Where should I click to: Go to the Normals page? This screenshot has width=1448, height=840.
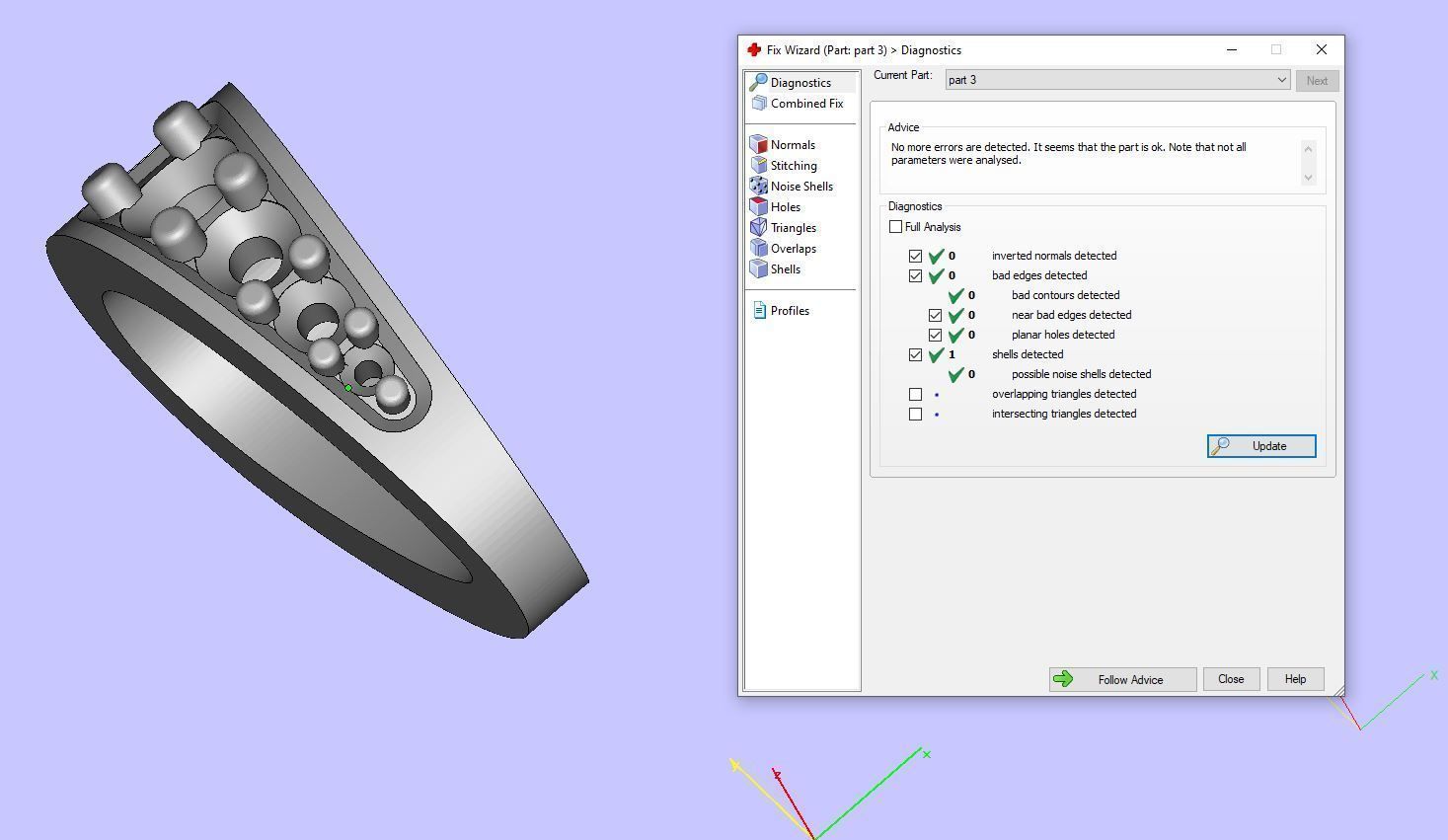[793, 145]
